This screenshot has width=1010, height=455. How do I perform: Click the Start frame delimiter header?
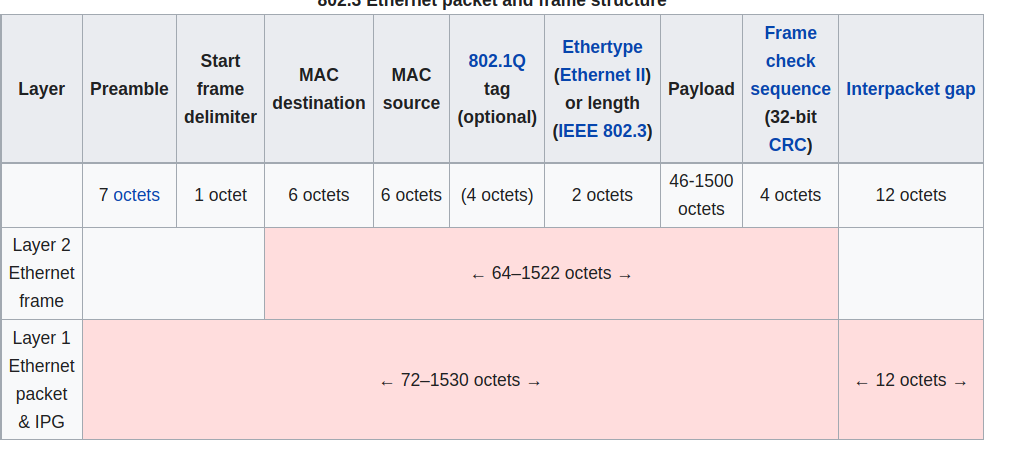point(220,89)
